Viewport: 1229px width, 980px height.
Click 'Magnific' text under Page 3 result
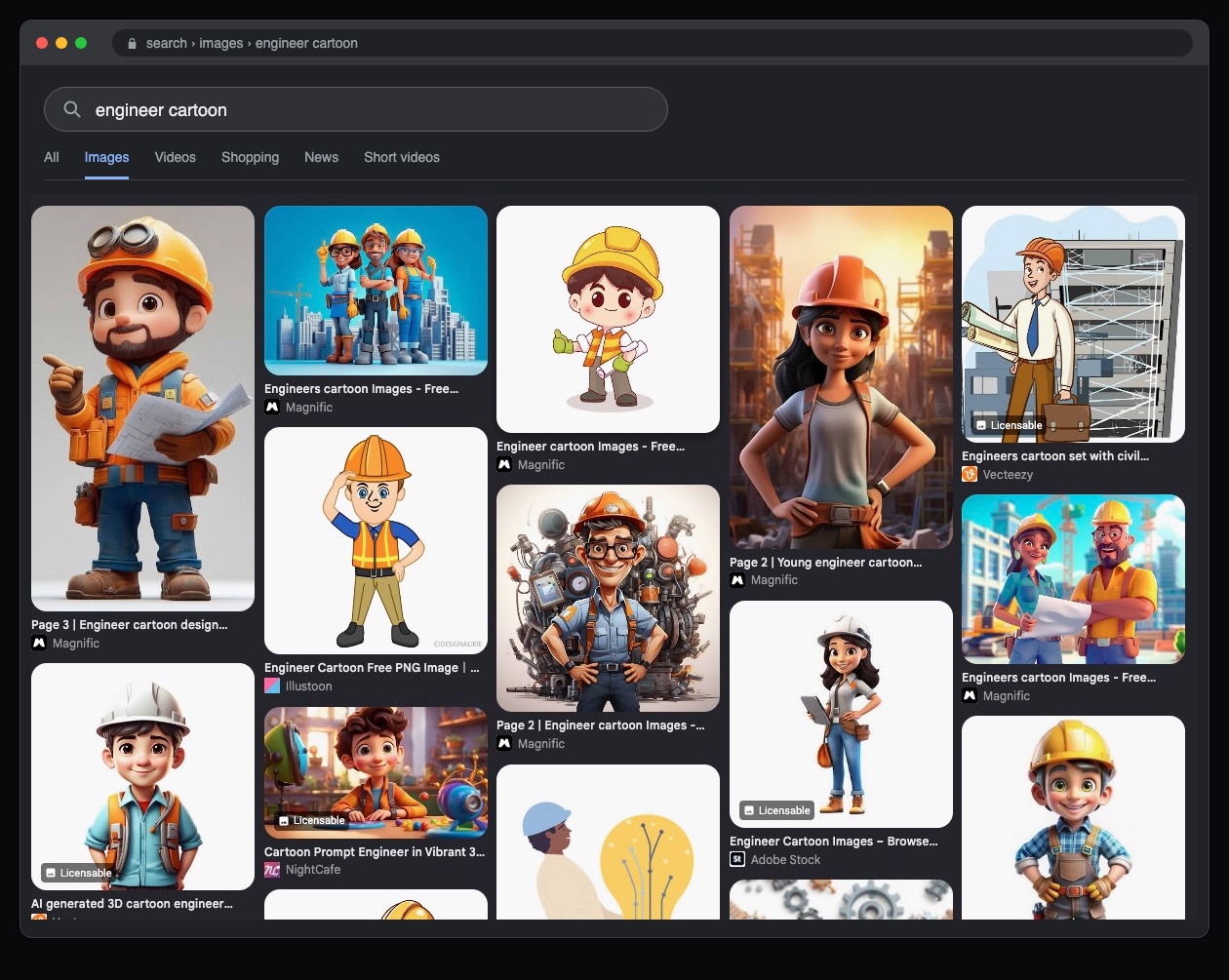click(x=76, y=643)
